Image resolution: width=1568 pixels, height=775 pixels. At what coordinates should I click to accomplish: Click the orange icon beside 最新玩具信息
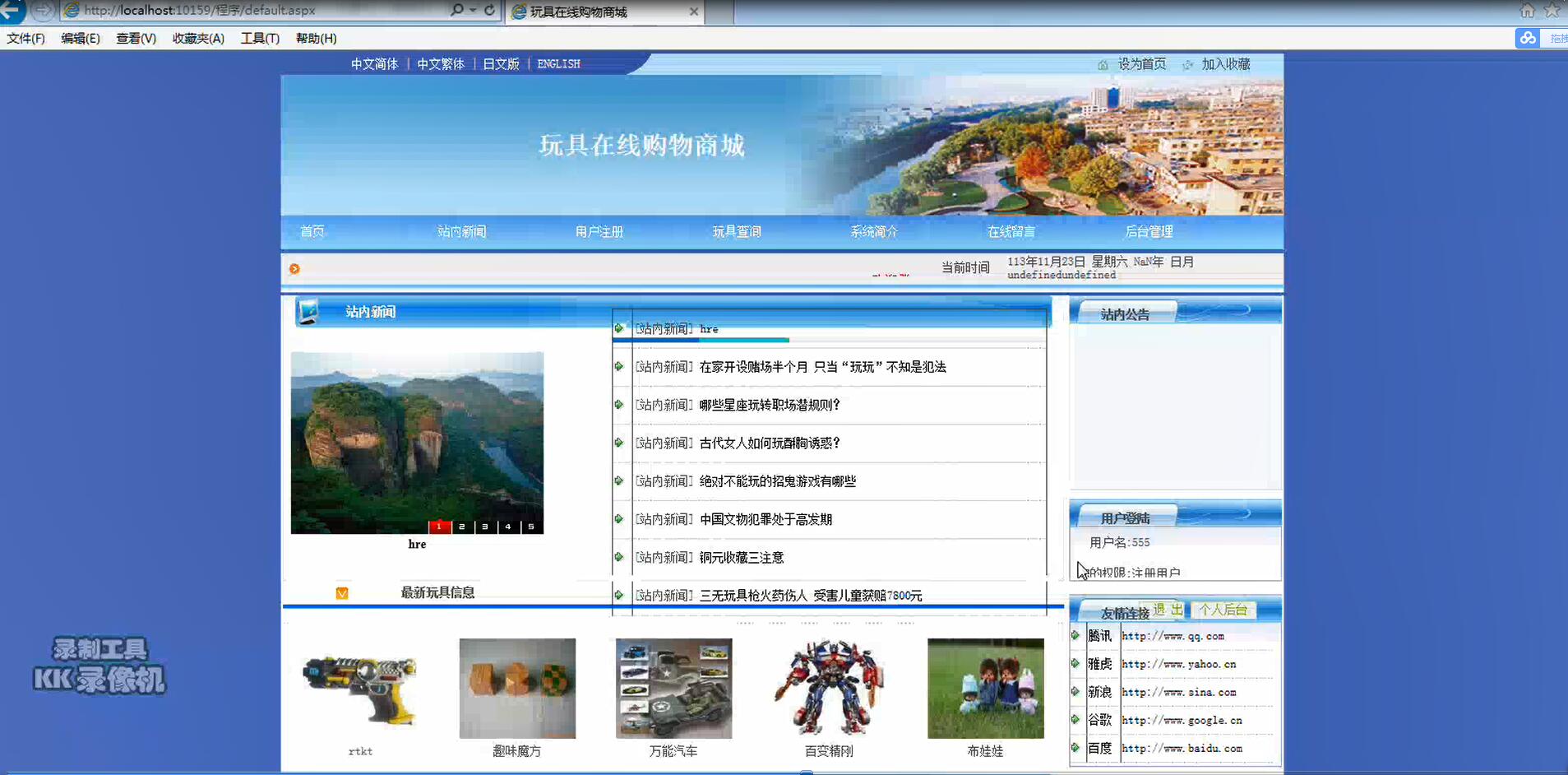pyautogui.click(x=342, y=593)
